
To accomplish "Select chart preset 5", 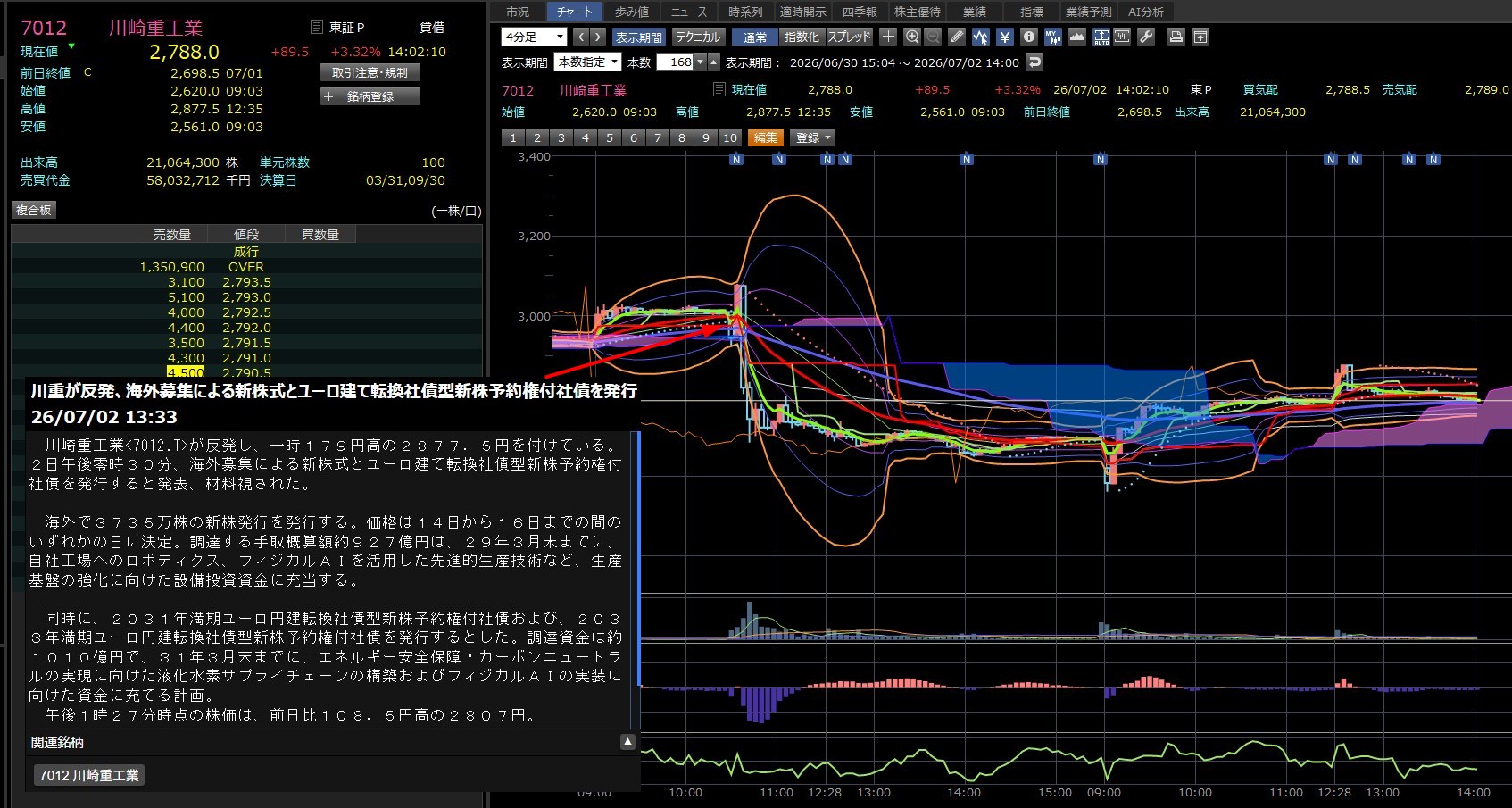I will pos(610,137).
